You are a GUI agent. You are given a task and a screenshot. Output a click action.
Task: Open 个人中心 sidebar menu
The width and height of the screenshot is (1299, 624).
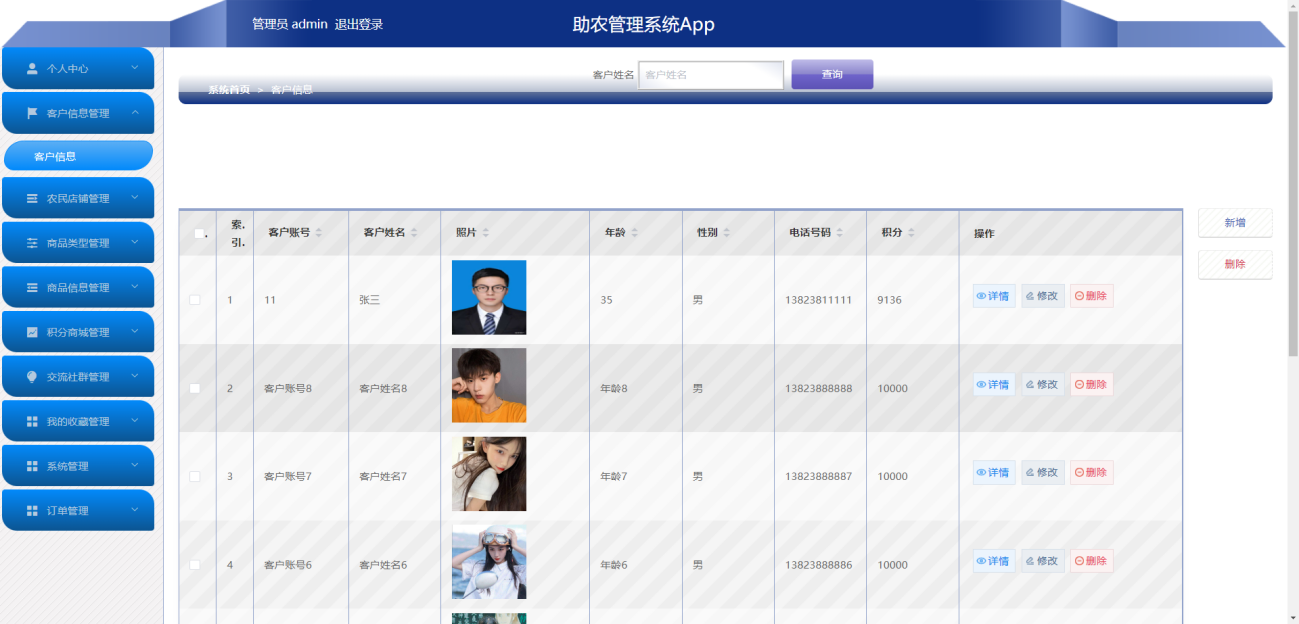78,68
